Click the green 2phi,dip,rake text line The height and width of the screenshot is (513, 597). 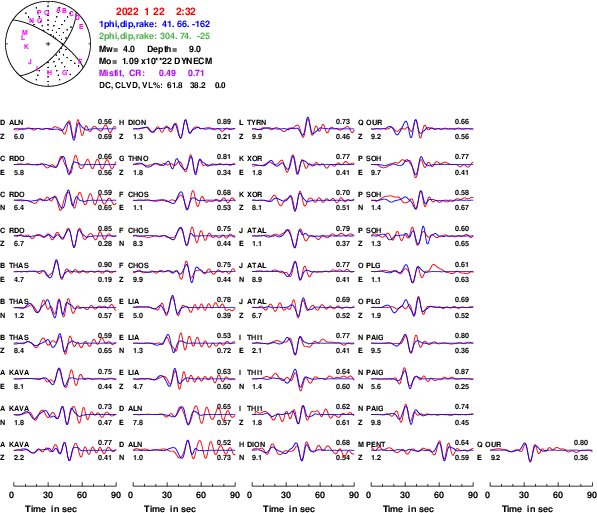[154, 36]
